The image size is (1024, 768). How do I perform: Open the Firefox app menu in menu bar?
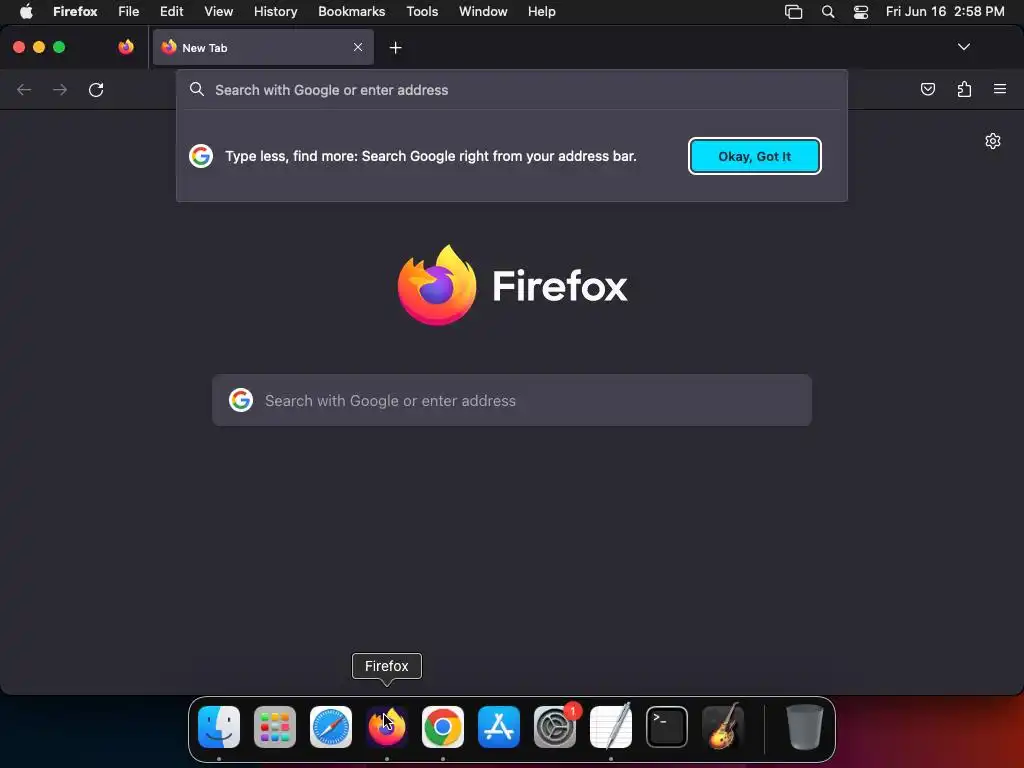75,12
